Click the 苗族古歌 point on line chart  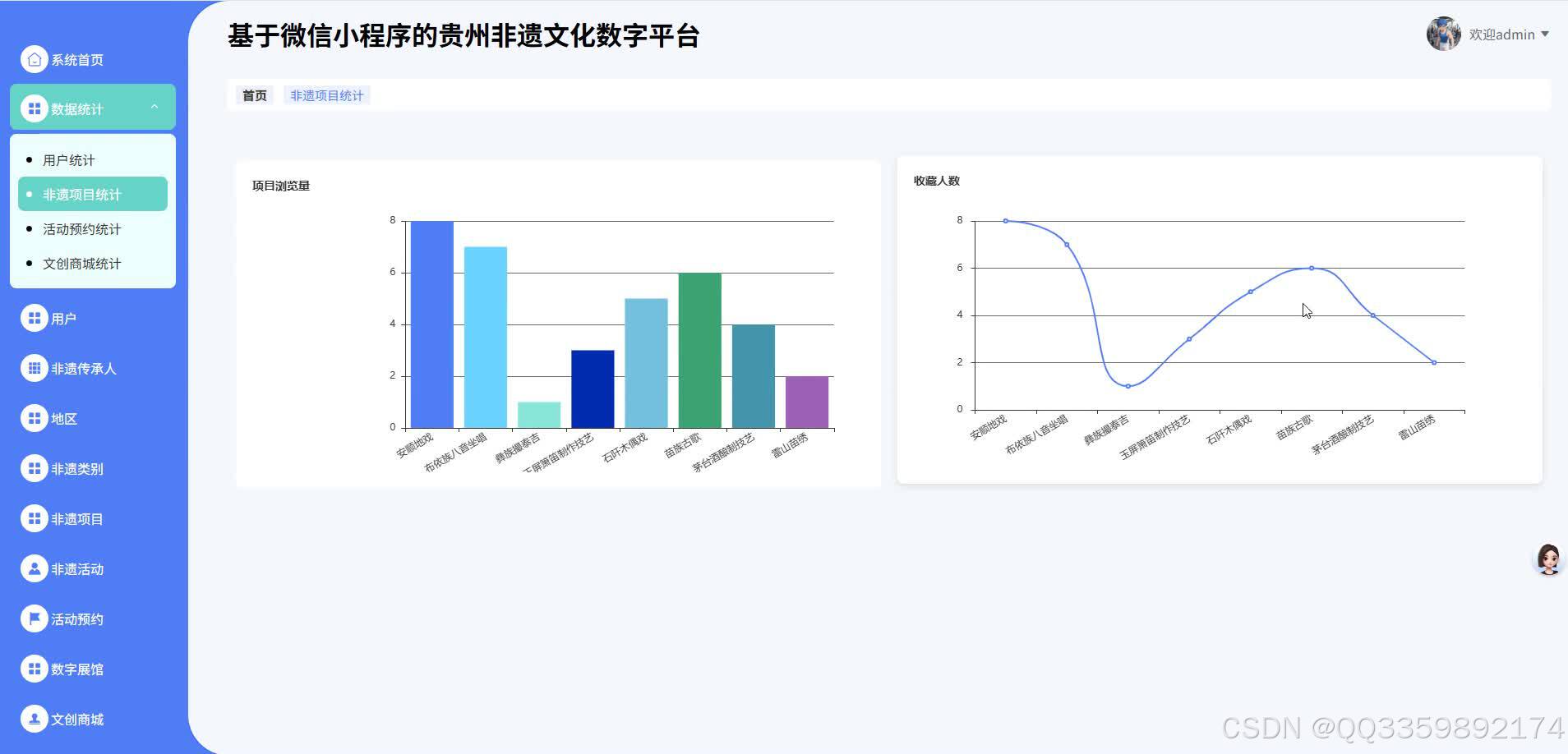click(x=1312, y=268)
